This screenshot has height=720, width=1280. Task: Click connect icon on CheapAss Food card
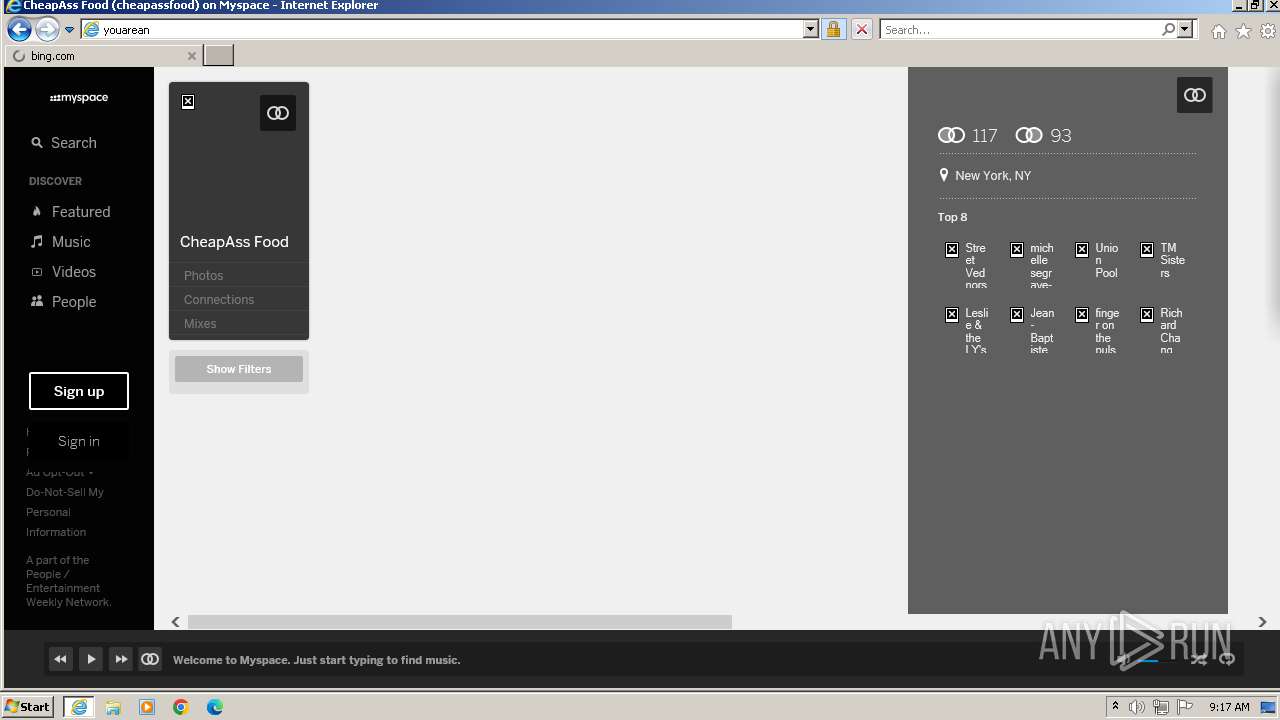(278, 113)
